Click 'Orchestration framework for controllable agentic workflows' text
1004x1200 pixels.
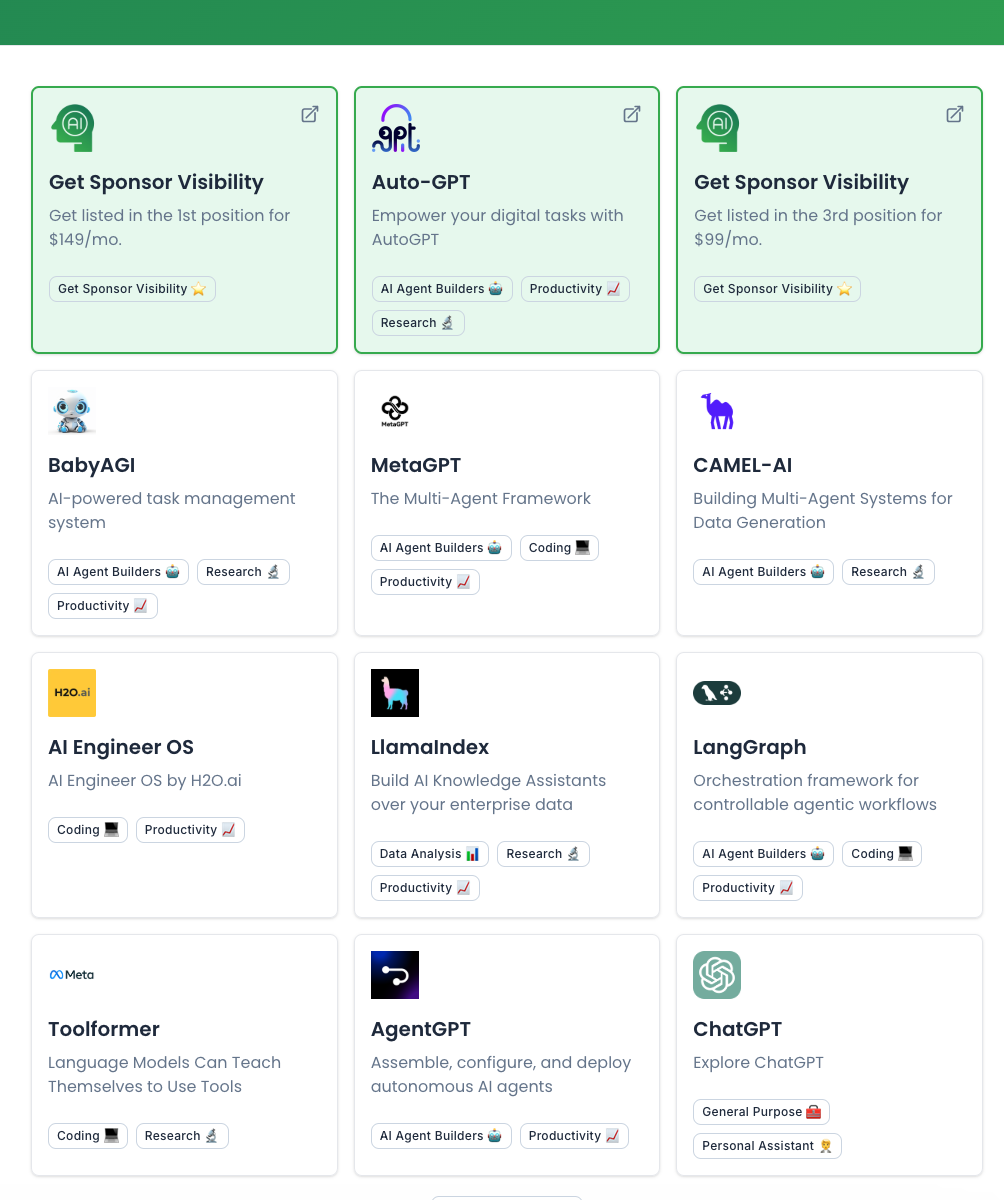point(815,792)
